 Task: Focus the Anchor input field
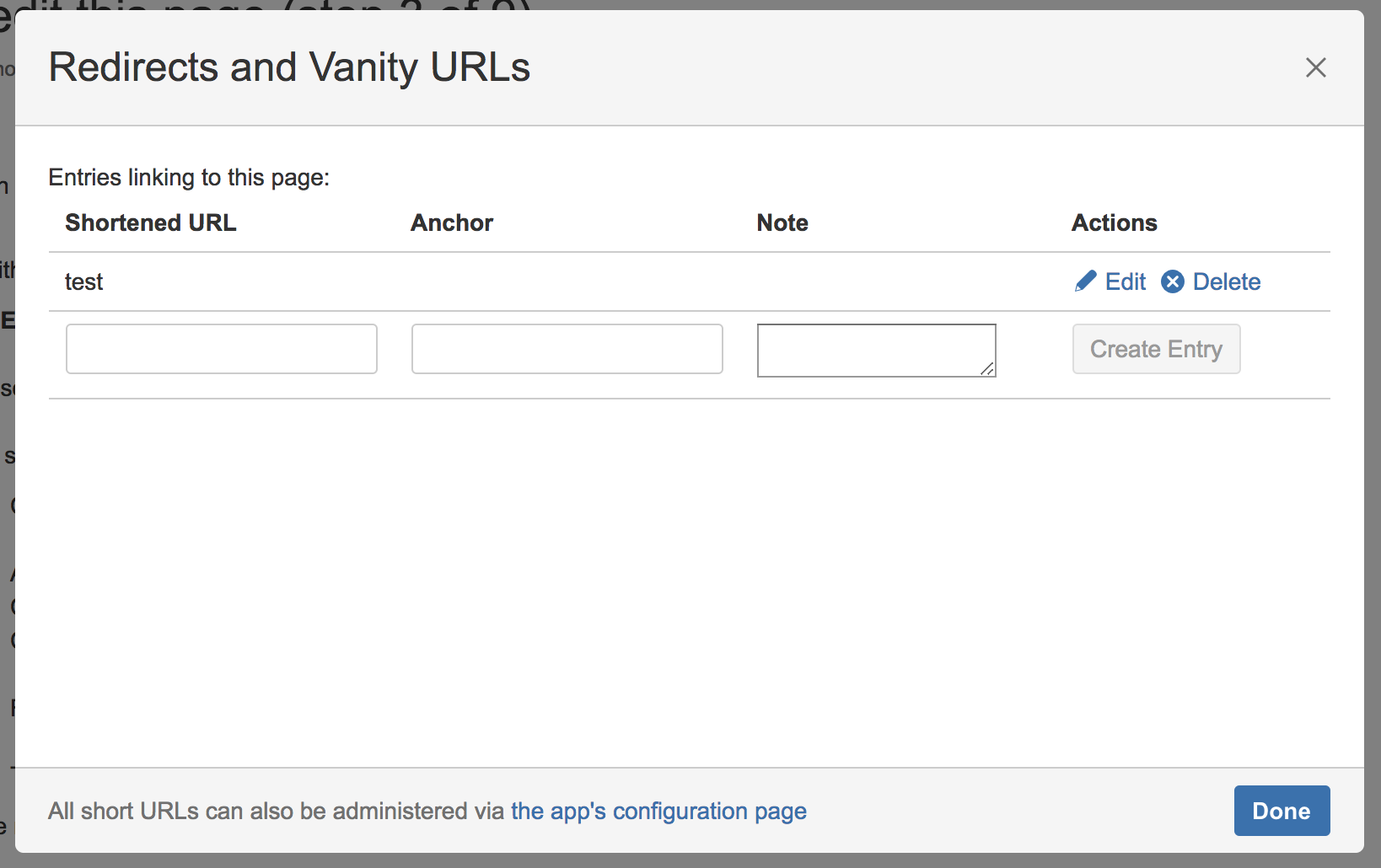(x=567, y=349)
